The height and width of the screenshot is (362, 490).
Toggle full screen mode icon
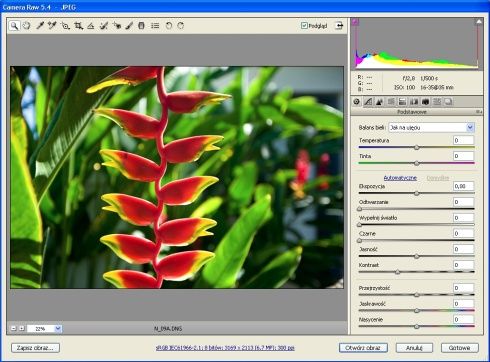339,26
